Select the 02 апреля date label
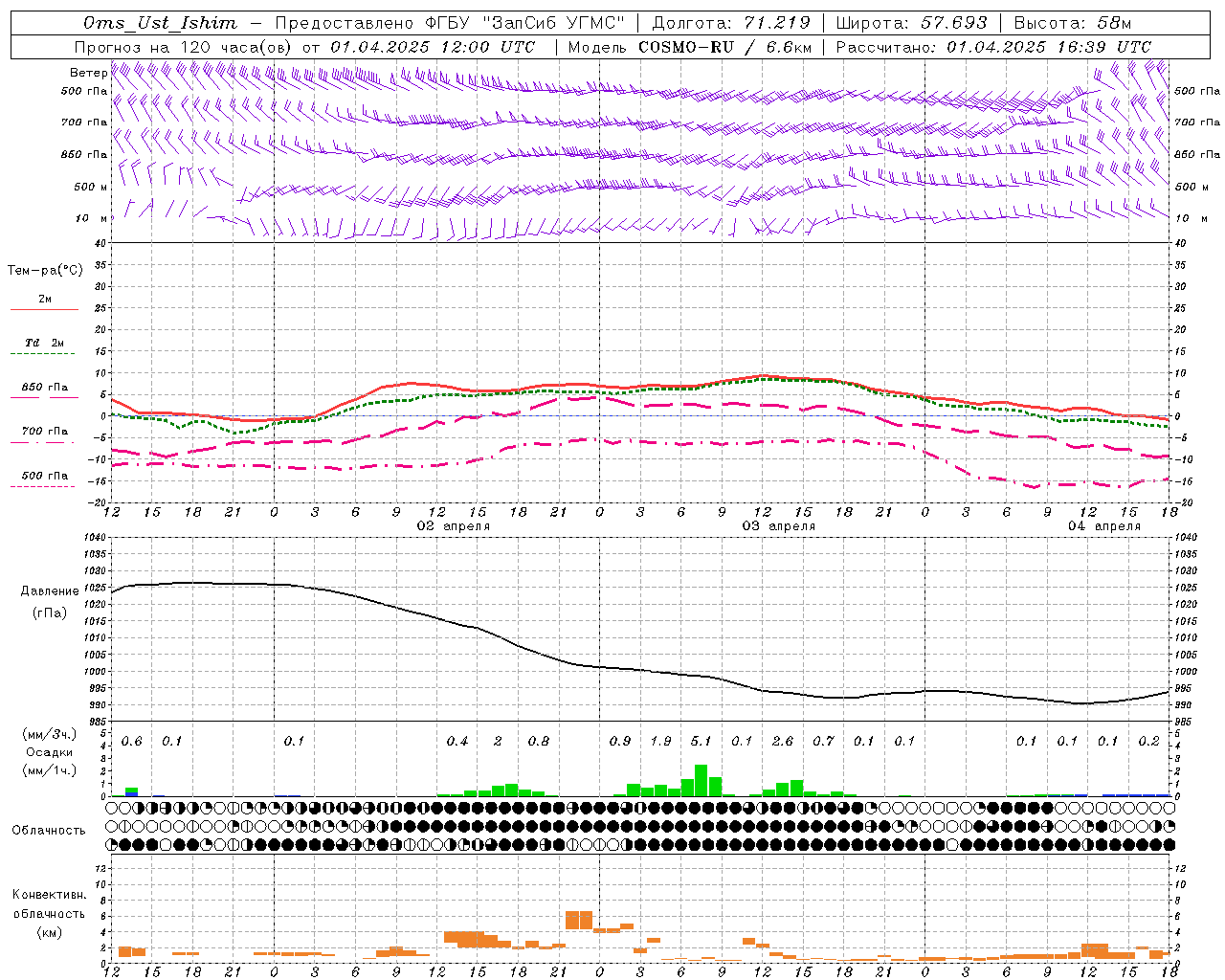 point(454,526)
